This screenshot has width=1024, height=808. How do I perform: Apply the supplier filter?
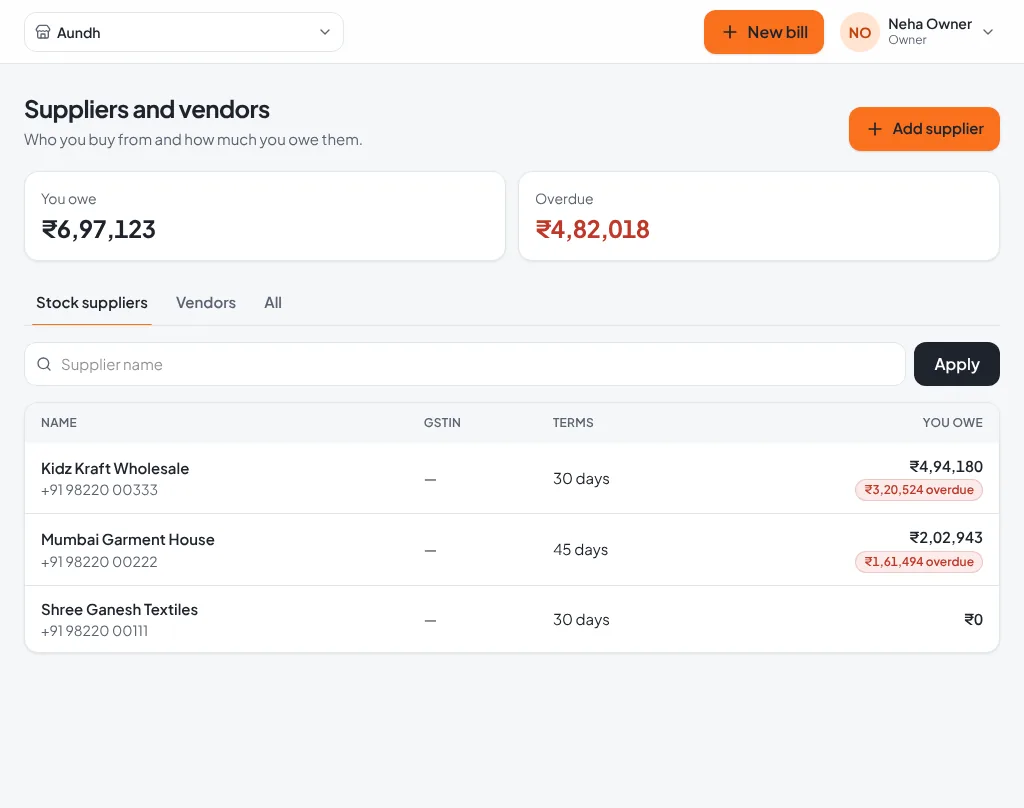point(957,364)
